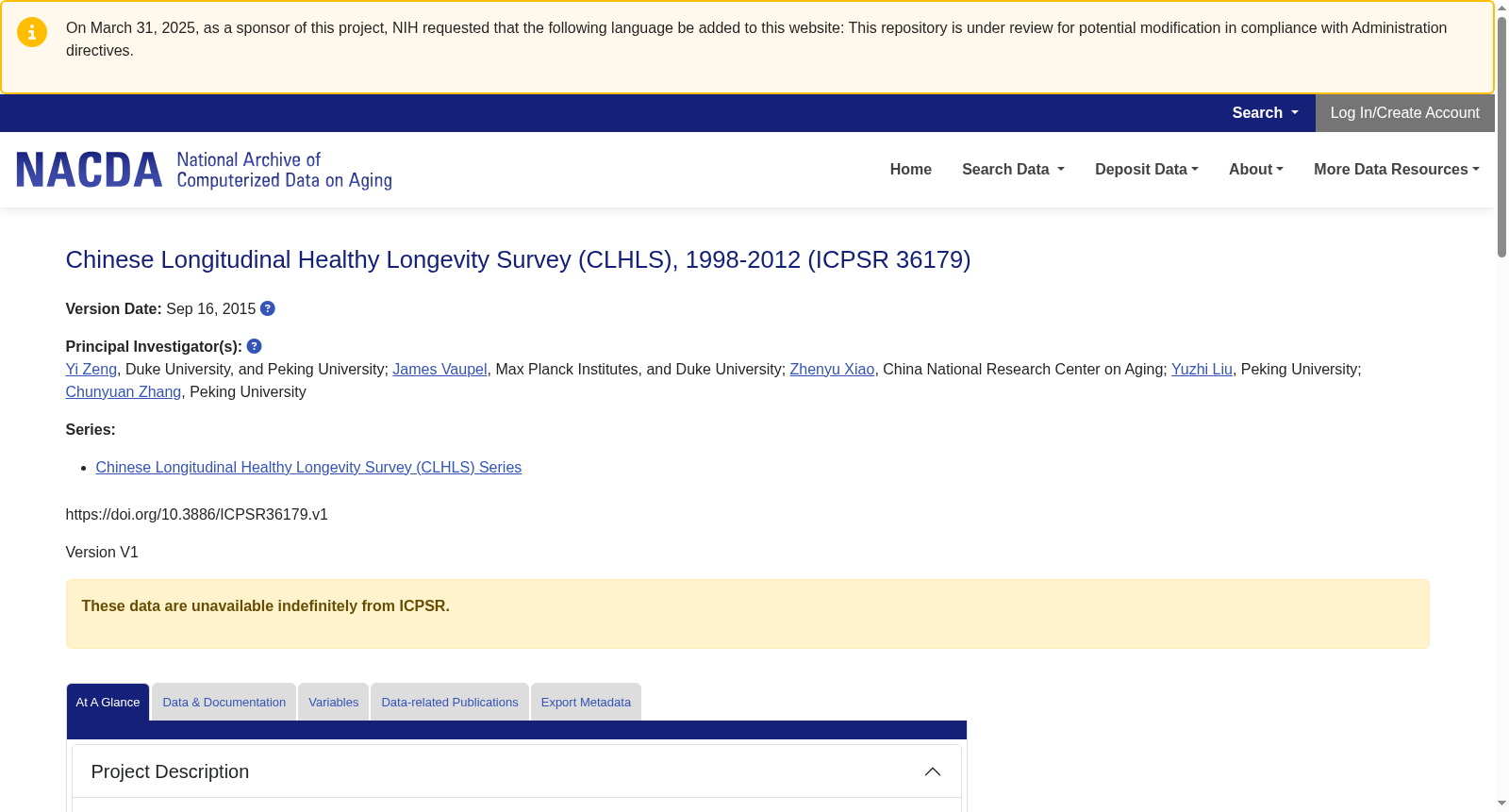Viewport: 1509px width, 812px height.
Task: Expand the Deposit Data menu
Action: click(1147, 170)
